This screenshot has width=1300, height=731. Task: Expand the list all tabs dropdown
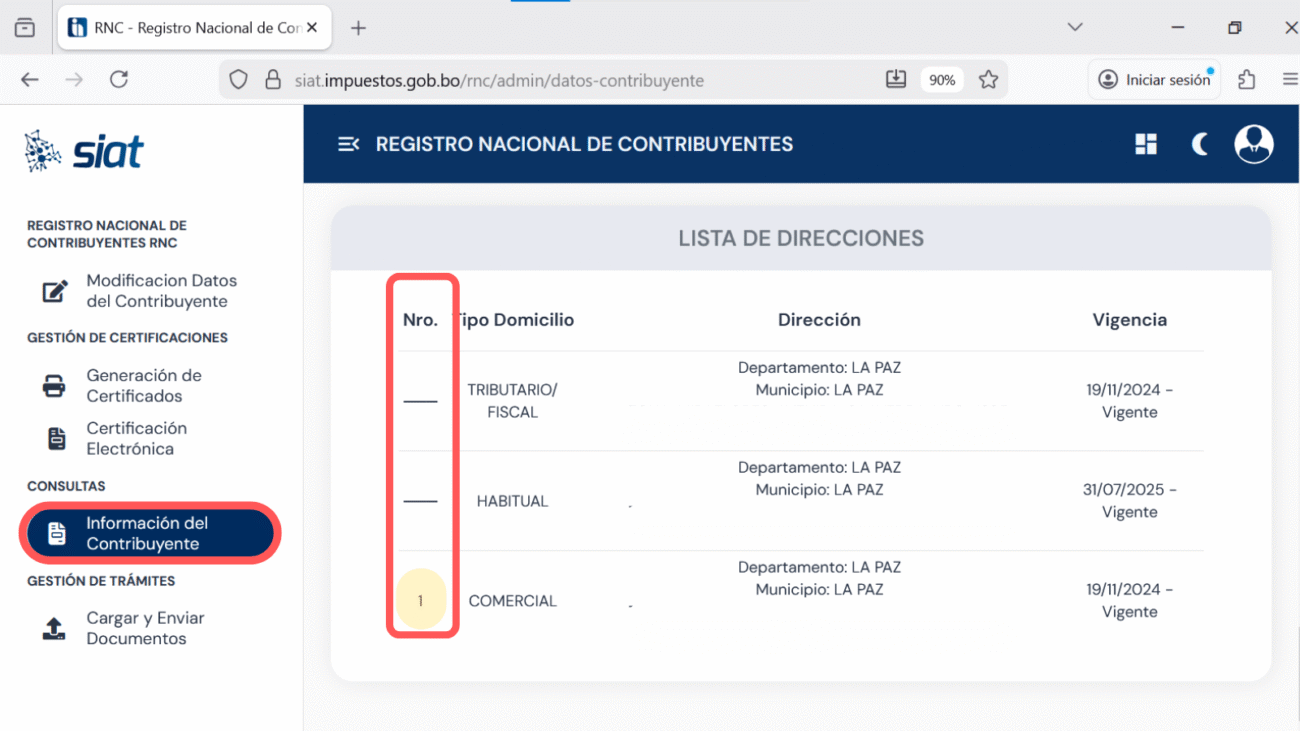point(1075,27)
